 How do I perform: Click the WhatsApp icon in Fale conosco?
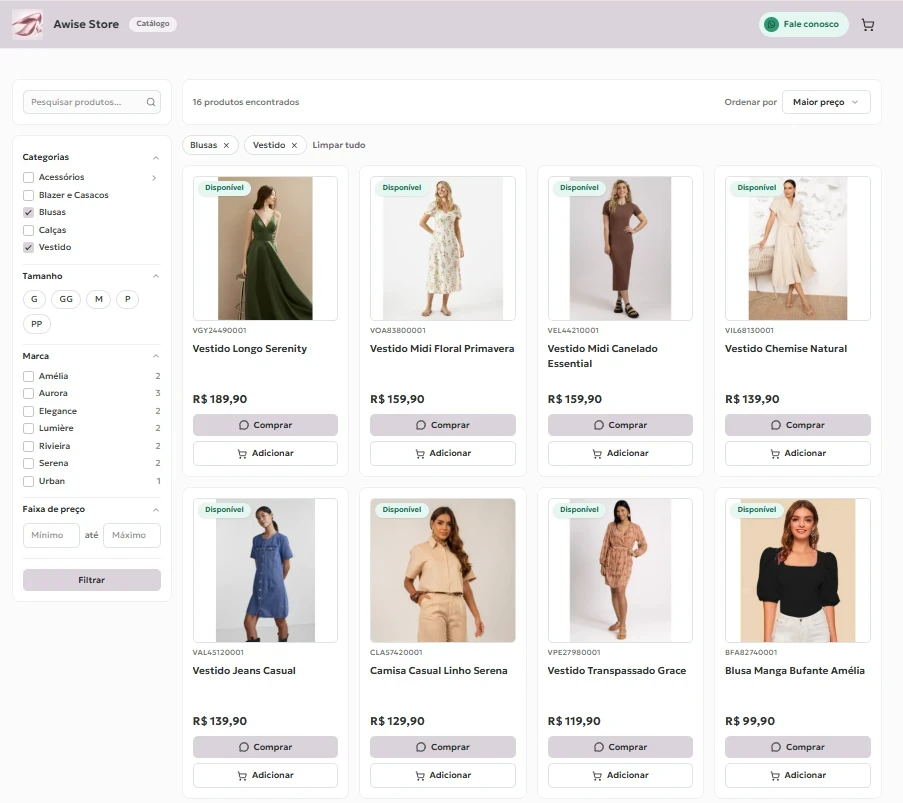pos(771,24)
